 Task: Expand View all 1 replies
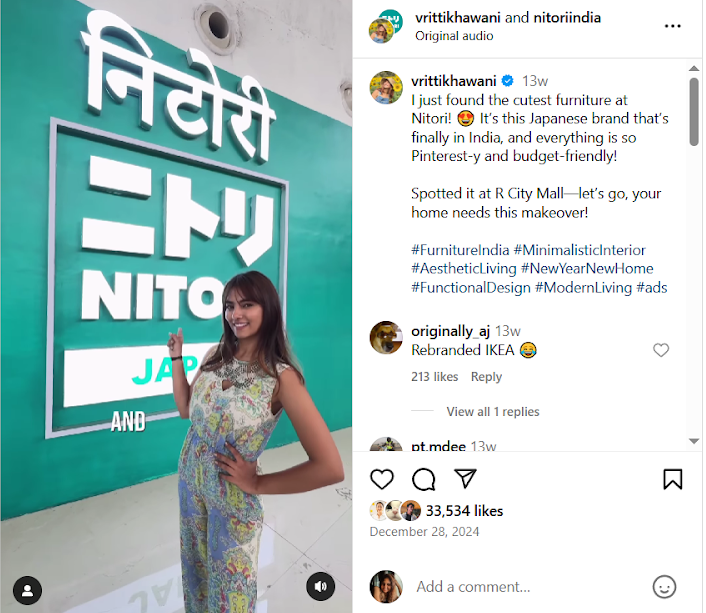click(x=493, y=412)
